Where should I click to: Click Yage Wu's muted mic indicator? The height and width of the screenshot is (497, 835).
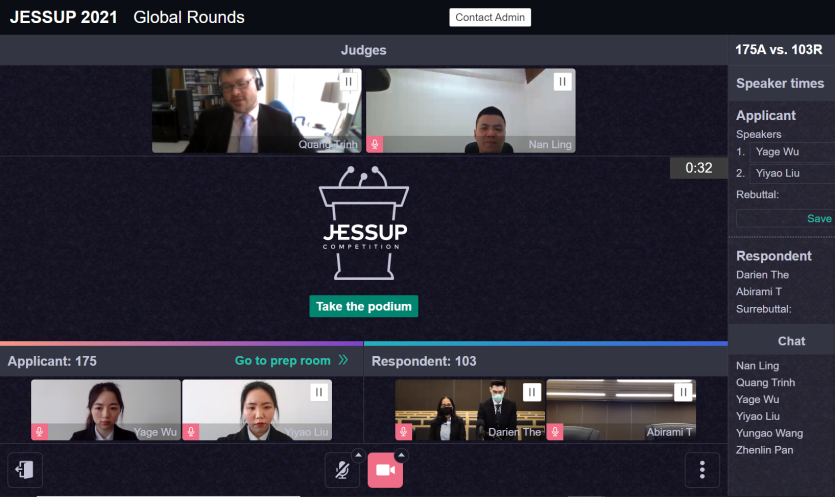click(40, 432)
